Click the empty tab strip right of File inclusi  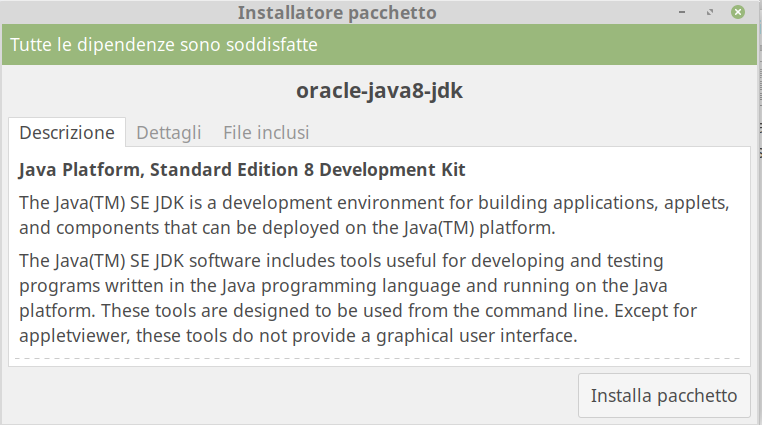tap(530, 132)
